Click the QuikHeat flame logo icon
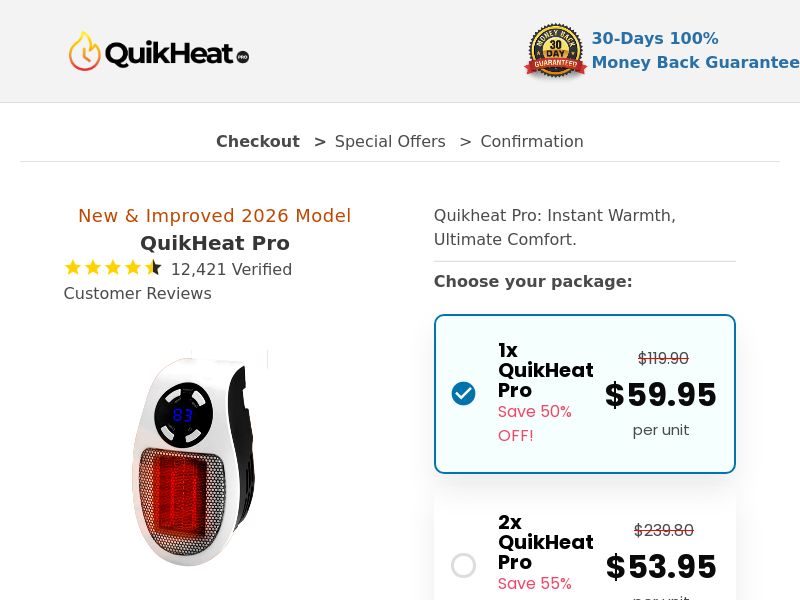The width and height of the screenshot is (800, 600). click(x=84, y=50)
